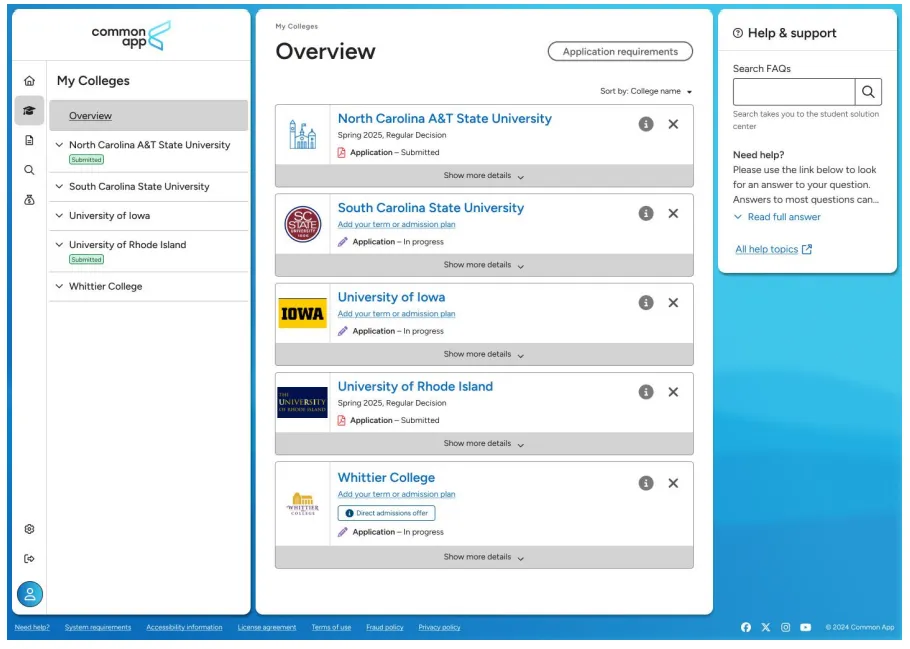Click the sign out icon in sidebar
Screen dimensions: 910x649
[30, 558]
